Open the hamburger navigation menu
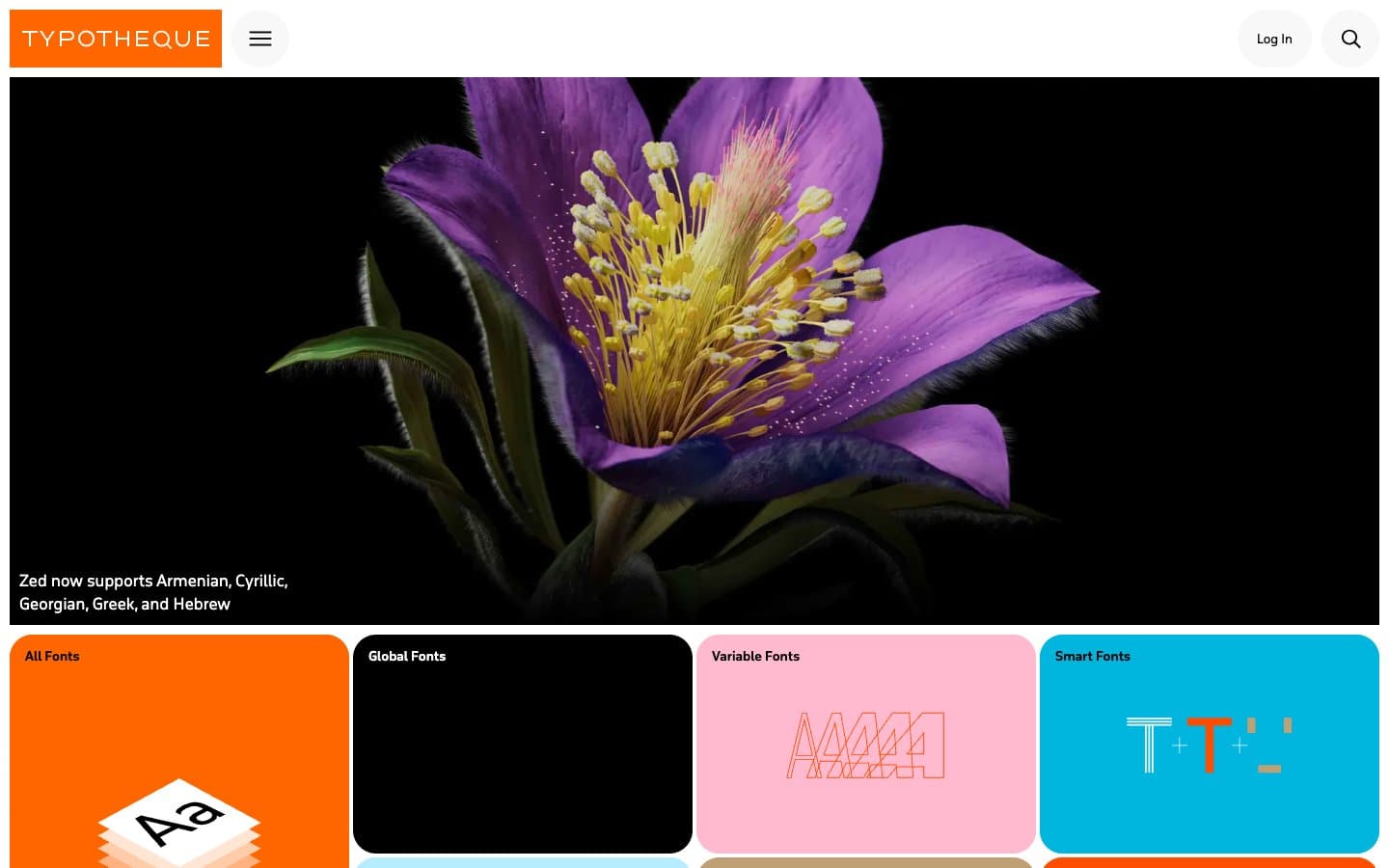 [259, 39]
